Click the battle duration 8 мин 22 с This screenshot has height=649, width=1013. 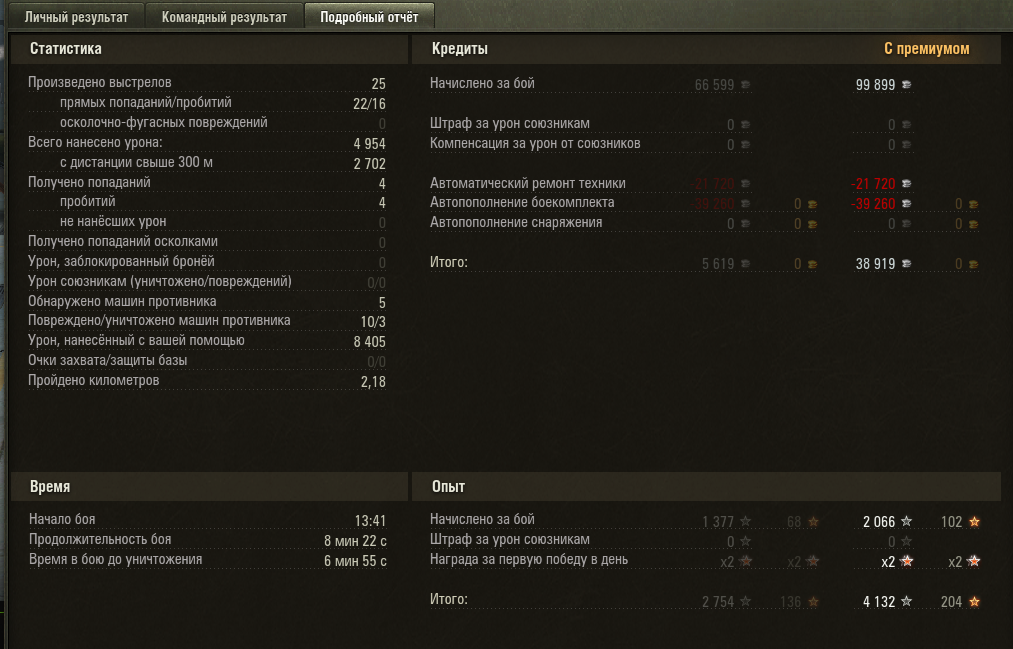click(x=355, y=541)
